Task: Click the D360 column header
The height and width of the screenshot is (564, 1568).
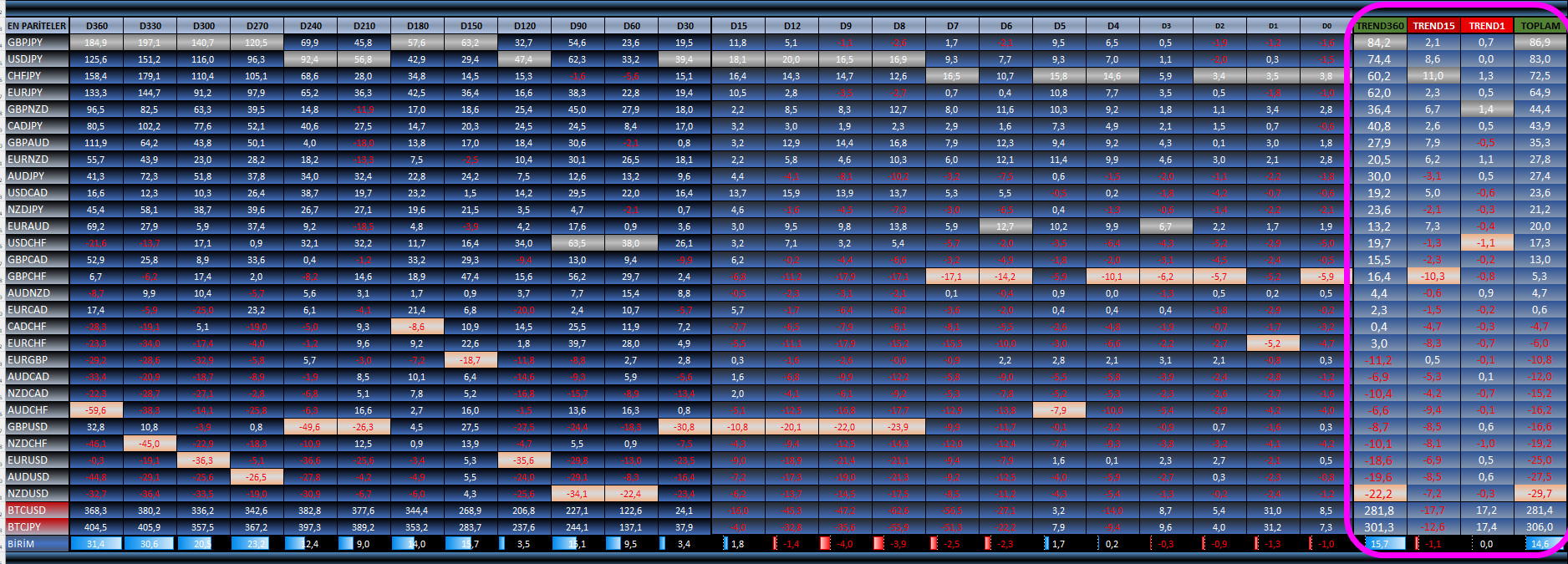Action: 96,26
